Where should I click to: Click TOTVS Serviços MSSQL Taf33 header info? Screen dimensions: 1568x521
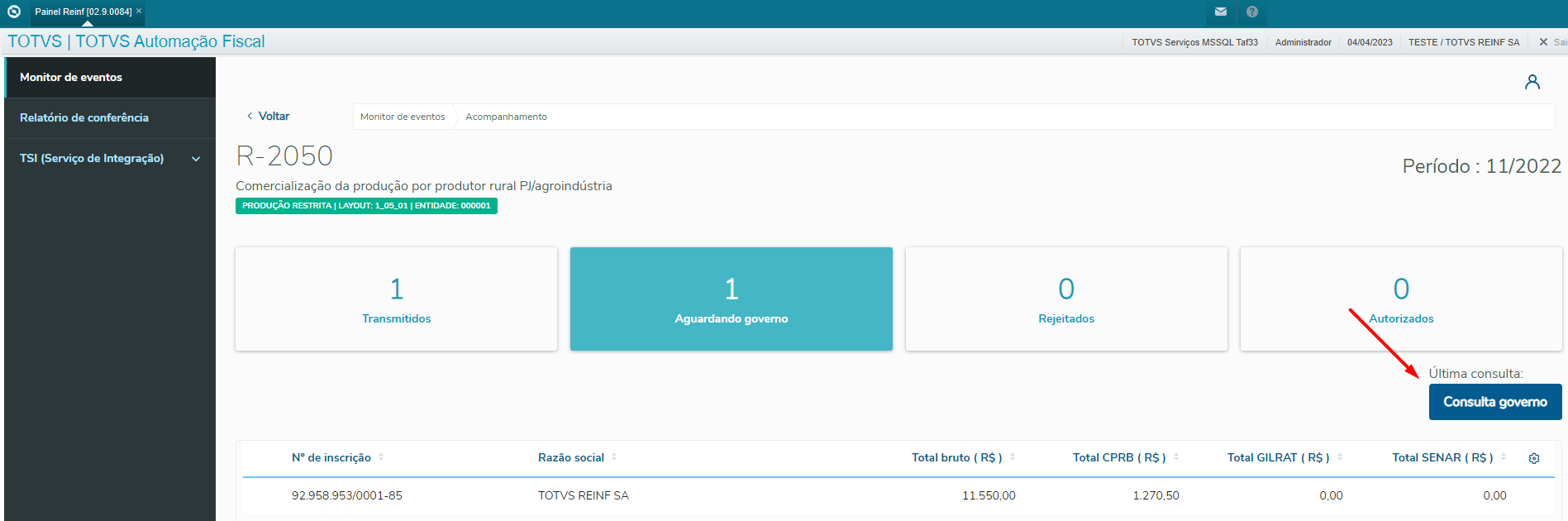[1194, 42]
